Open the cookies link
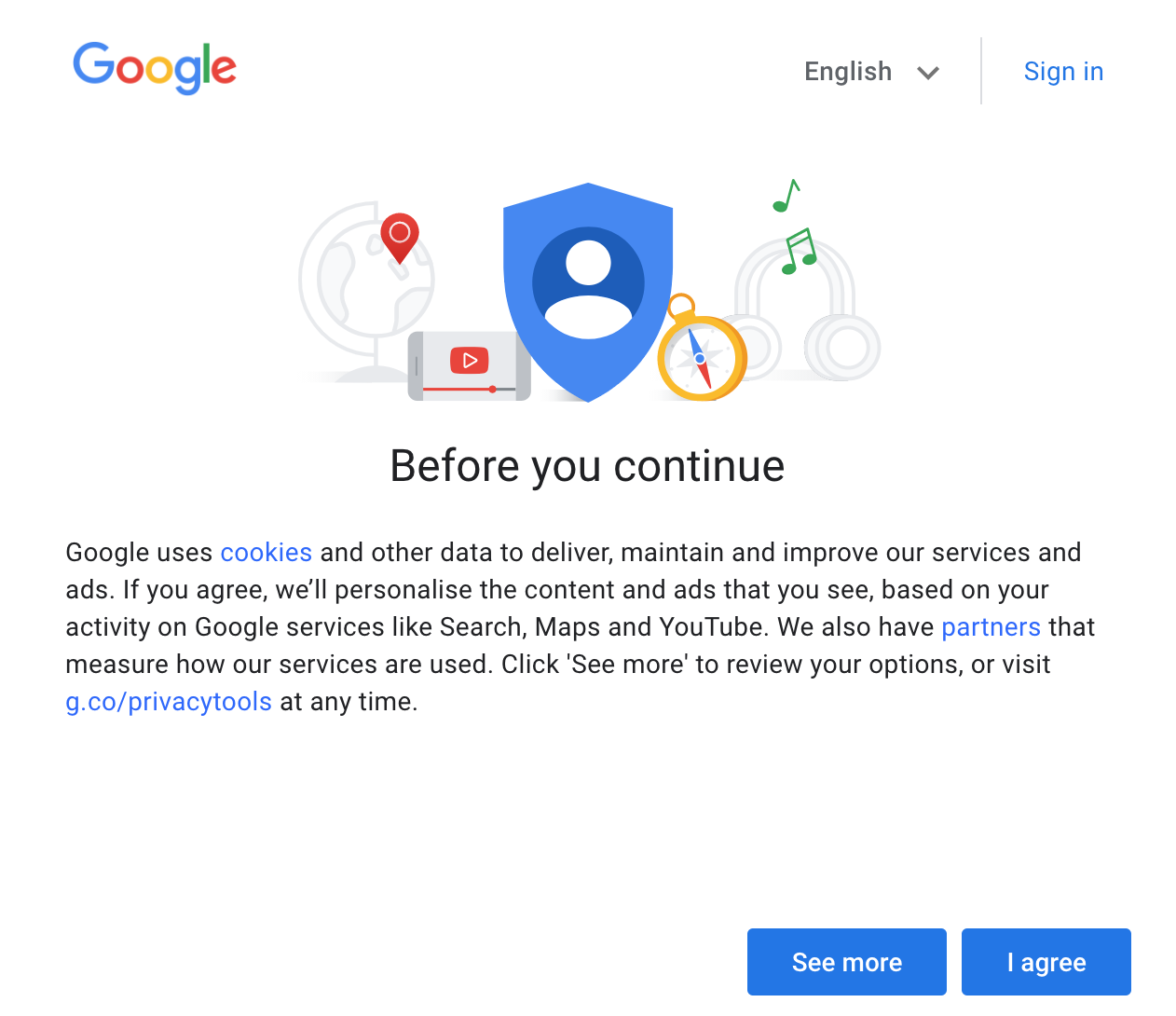1176x1016 pixels. 266,553
